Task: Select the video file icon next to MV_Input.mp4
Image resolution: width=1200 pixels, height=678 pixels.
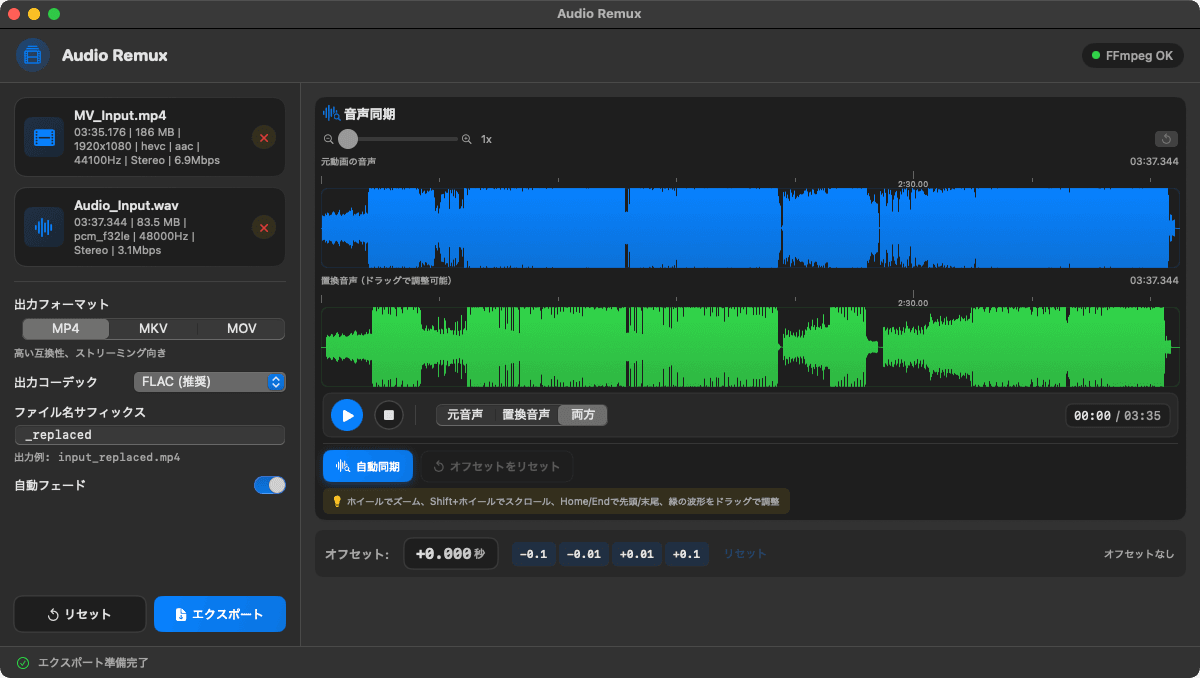Action: (x=44, y=137)
